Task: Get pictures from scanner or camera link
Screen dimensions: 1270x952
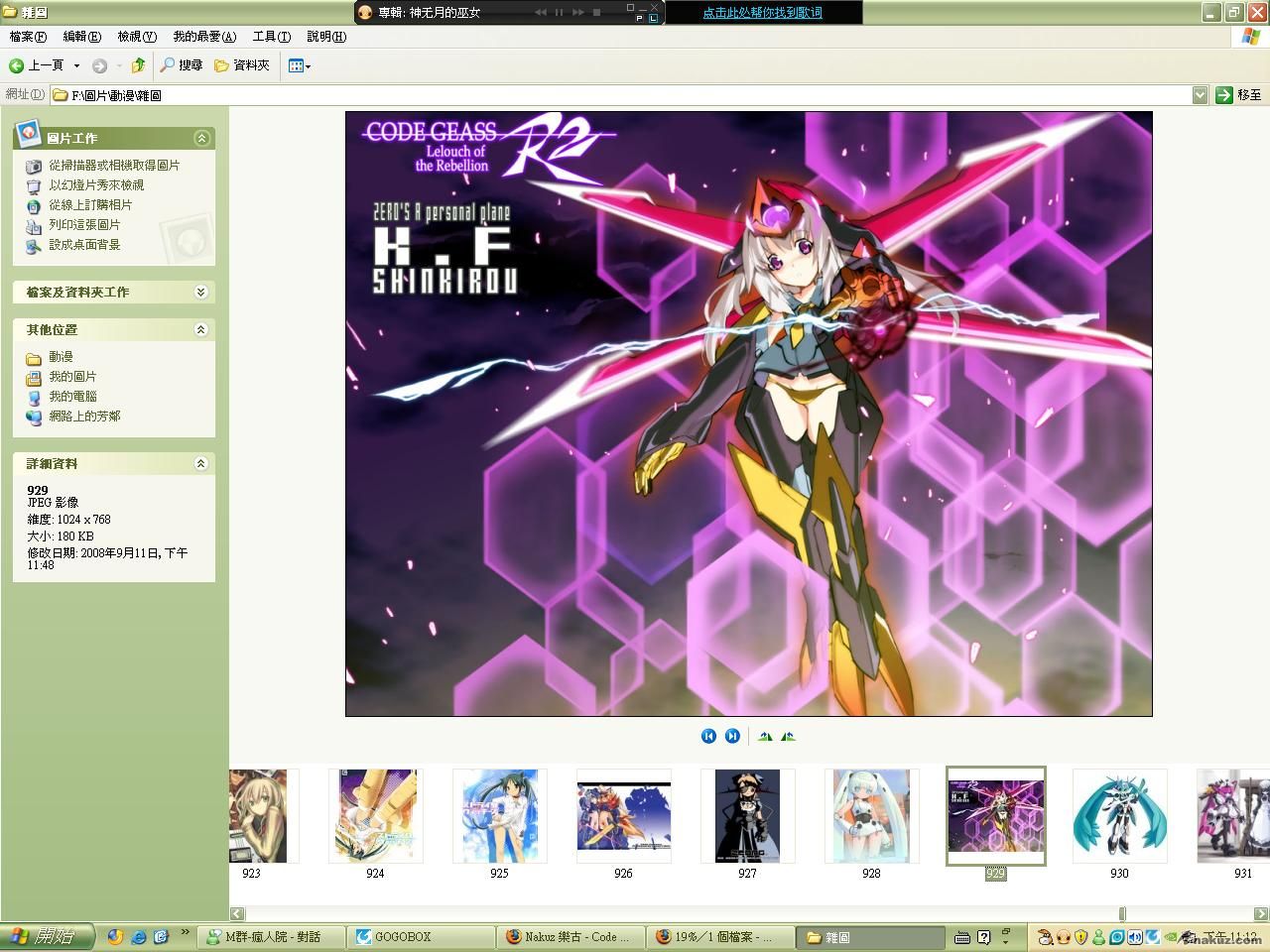Action: point(114,166)
